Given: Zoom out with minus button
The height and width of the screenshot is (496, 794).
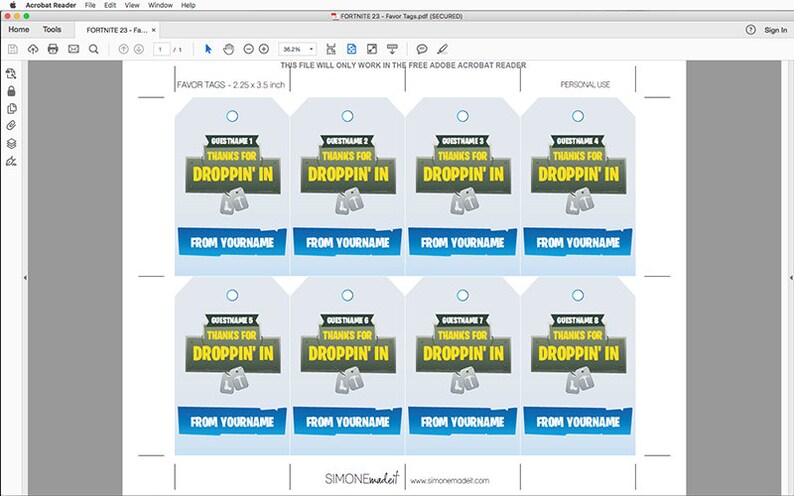Looking at the screenshot, I should click(248, 49).
